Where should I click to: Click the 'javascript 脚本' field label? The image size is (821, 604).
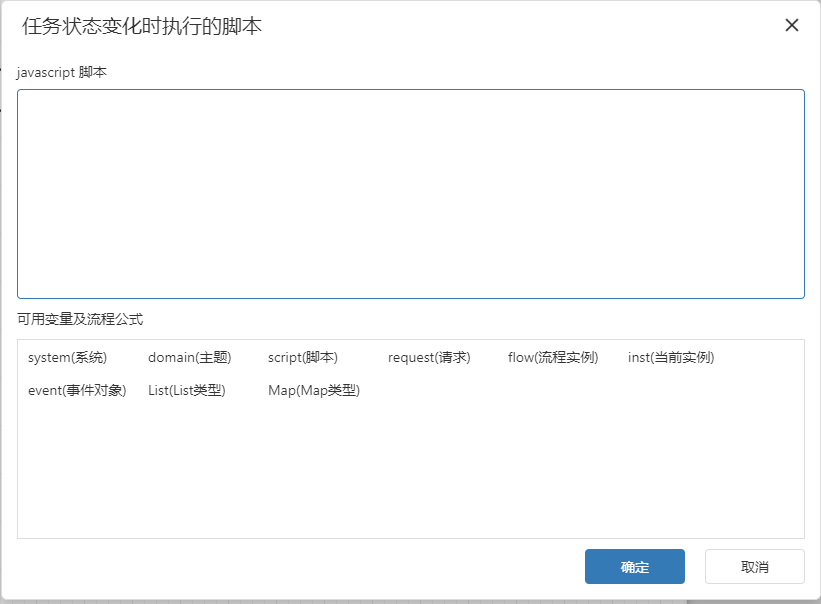[x=62, y=73]
